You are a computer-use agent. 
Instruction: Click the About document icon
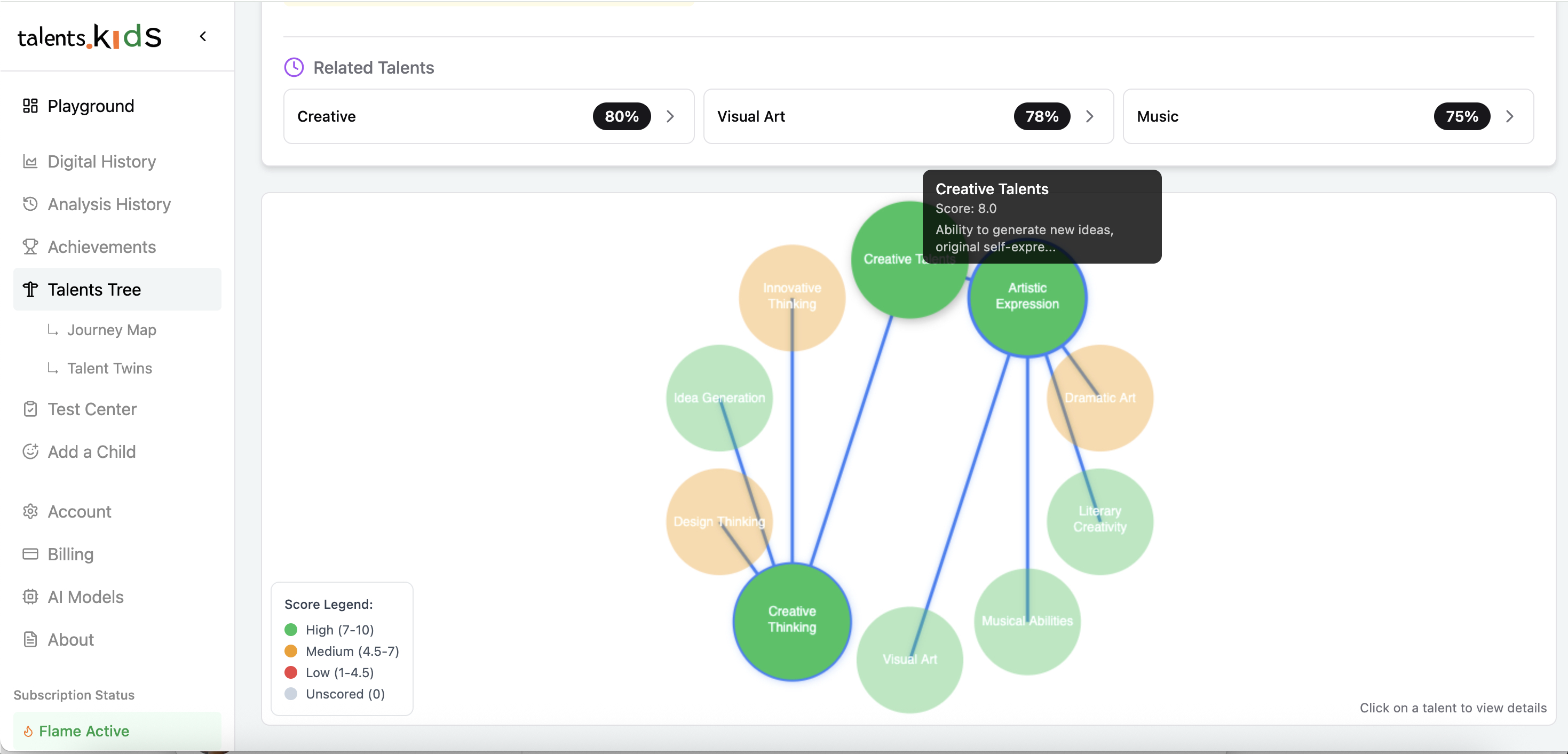pyautogui.click(x=30, y=639)
